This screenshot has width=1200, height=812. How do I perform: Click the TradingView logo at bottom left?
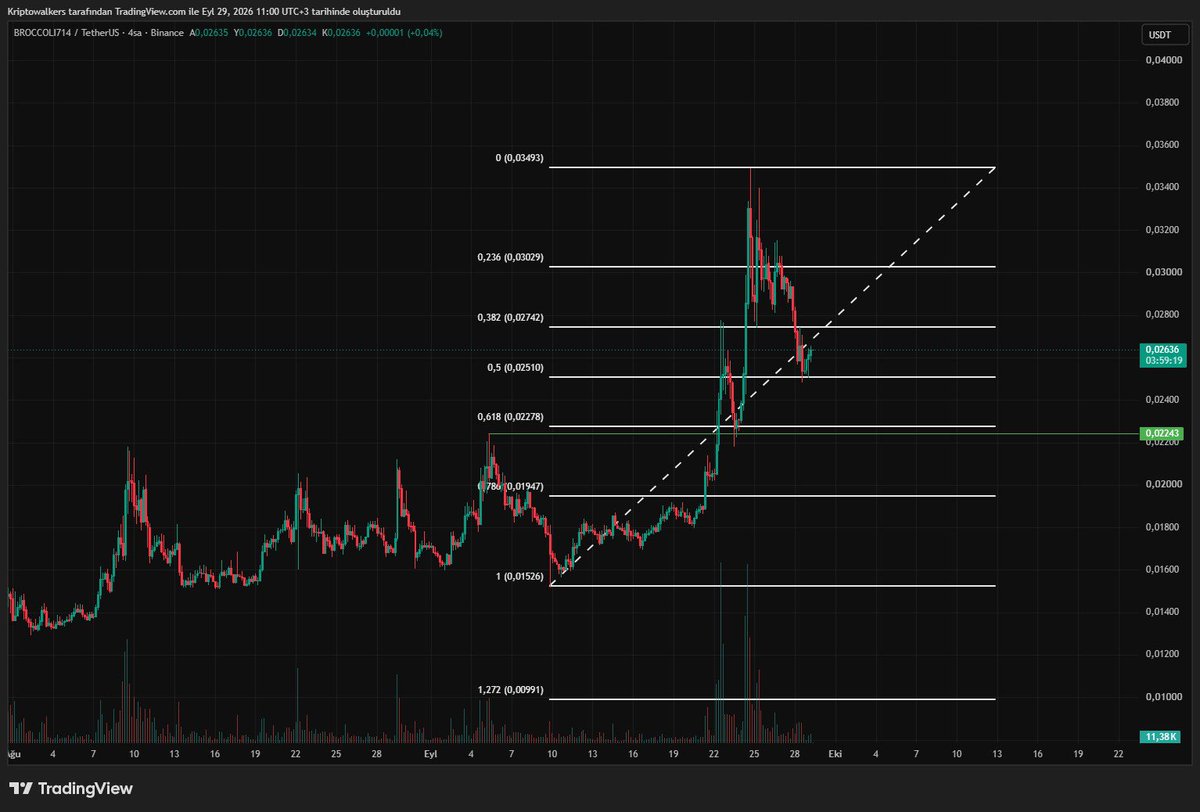(71, 788)
